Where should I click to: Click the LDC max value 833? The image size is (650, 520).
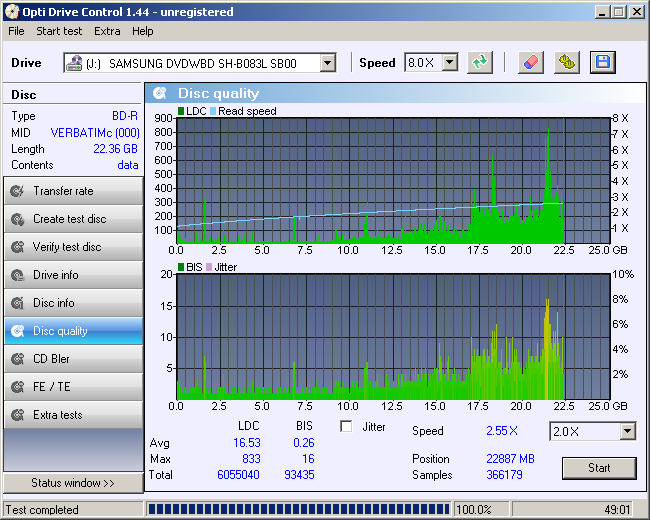coord(251,459)
